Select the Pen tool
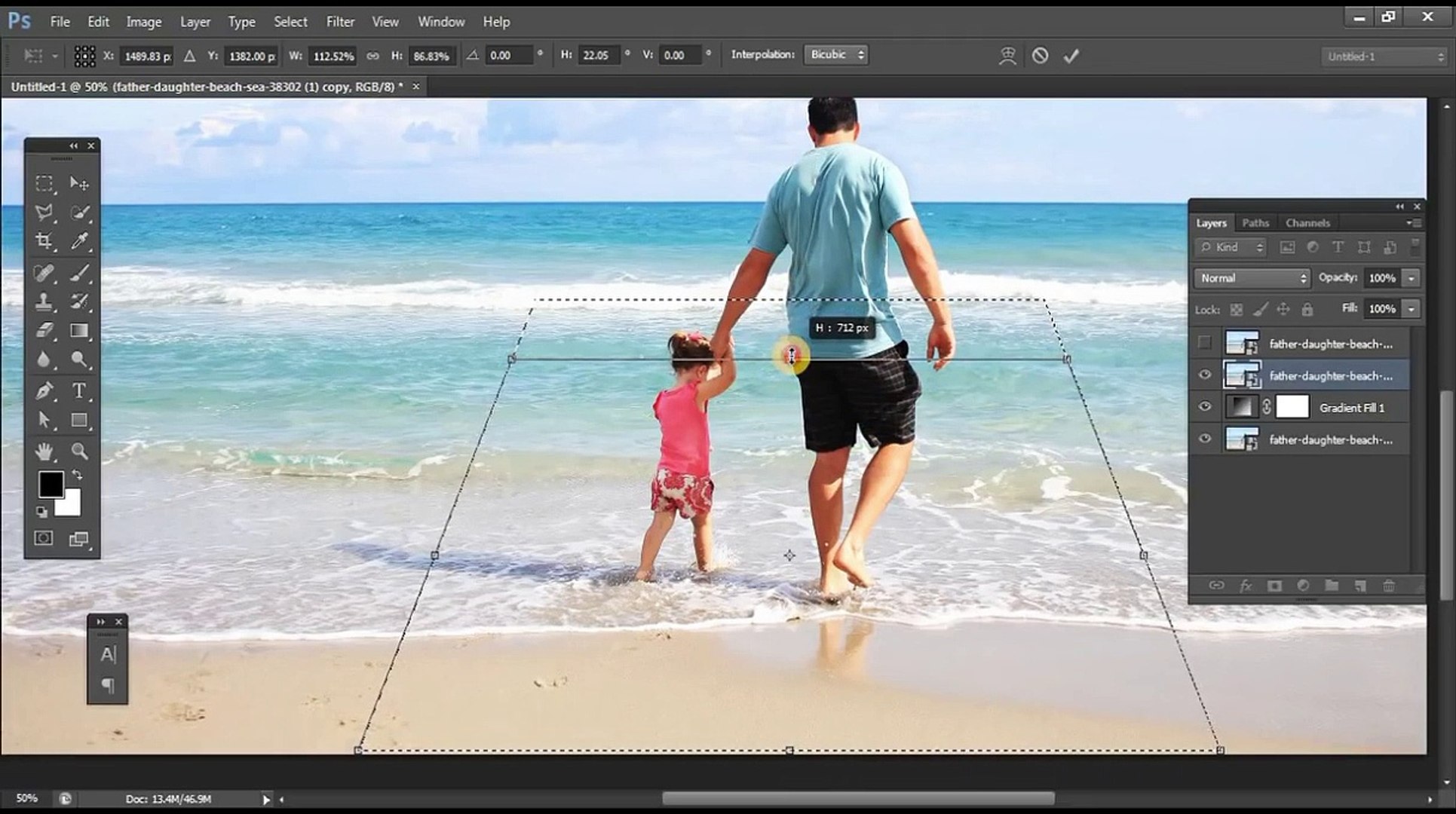The width and height of the screenshot is (1456, 814). (x=45, y=390)
